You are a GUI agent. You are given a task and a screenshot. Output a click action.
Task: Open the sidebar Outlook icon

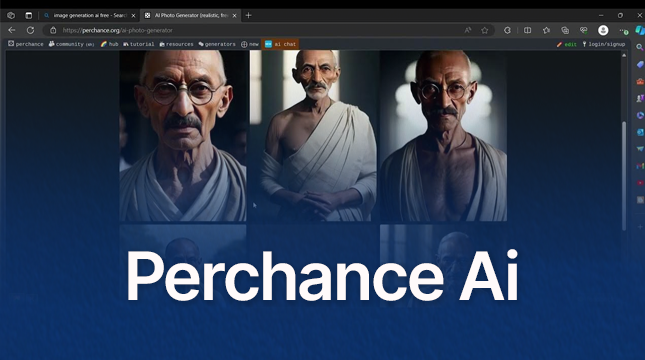[x=640, y=132]
